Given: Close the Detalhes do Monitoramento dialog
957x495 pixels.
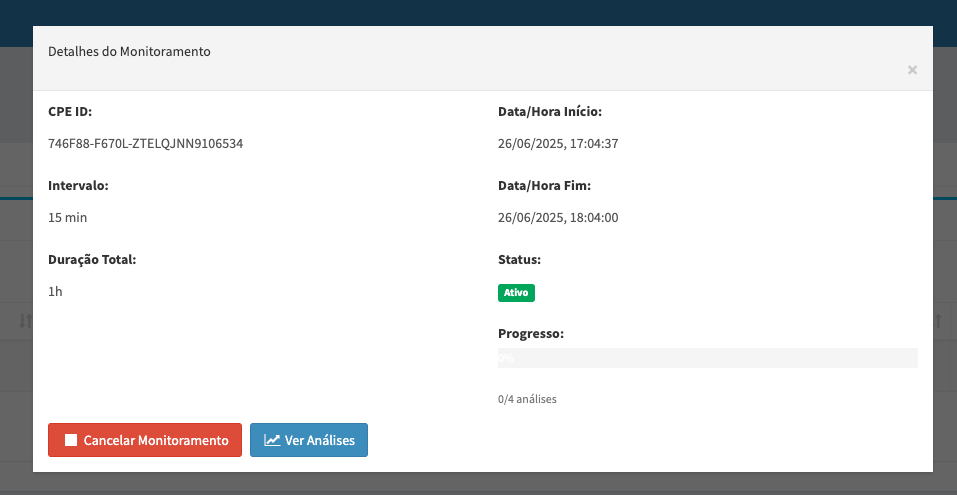Looking at the screenshot, I should click(x=911, y=70).
